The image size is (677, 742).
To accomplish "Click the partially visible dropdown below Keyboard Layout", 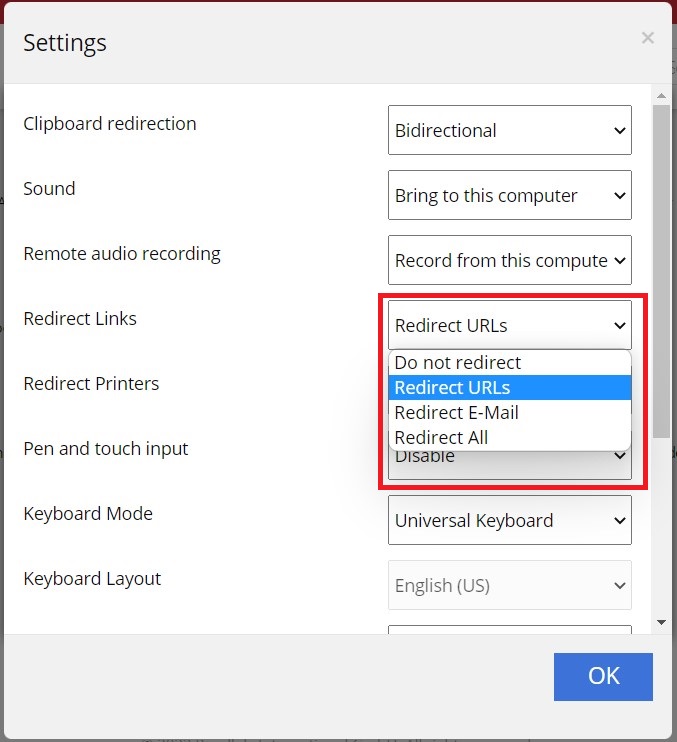I will tap(509, 630).
